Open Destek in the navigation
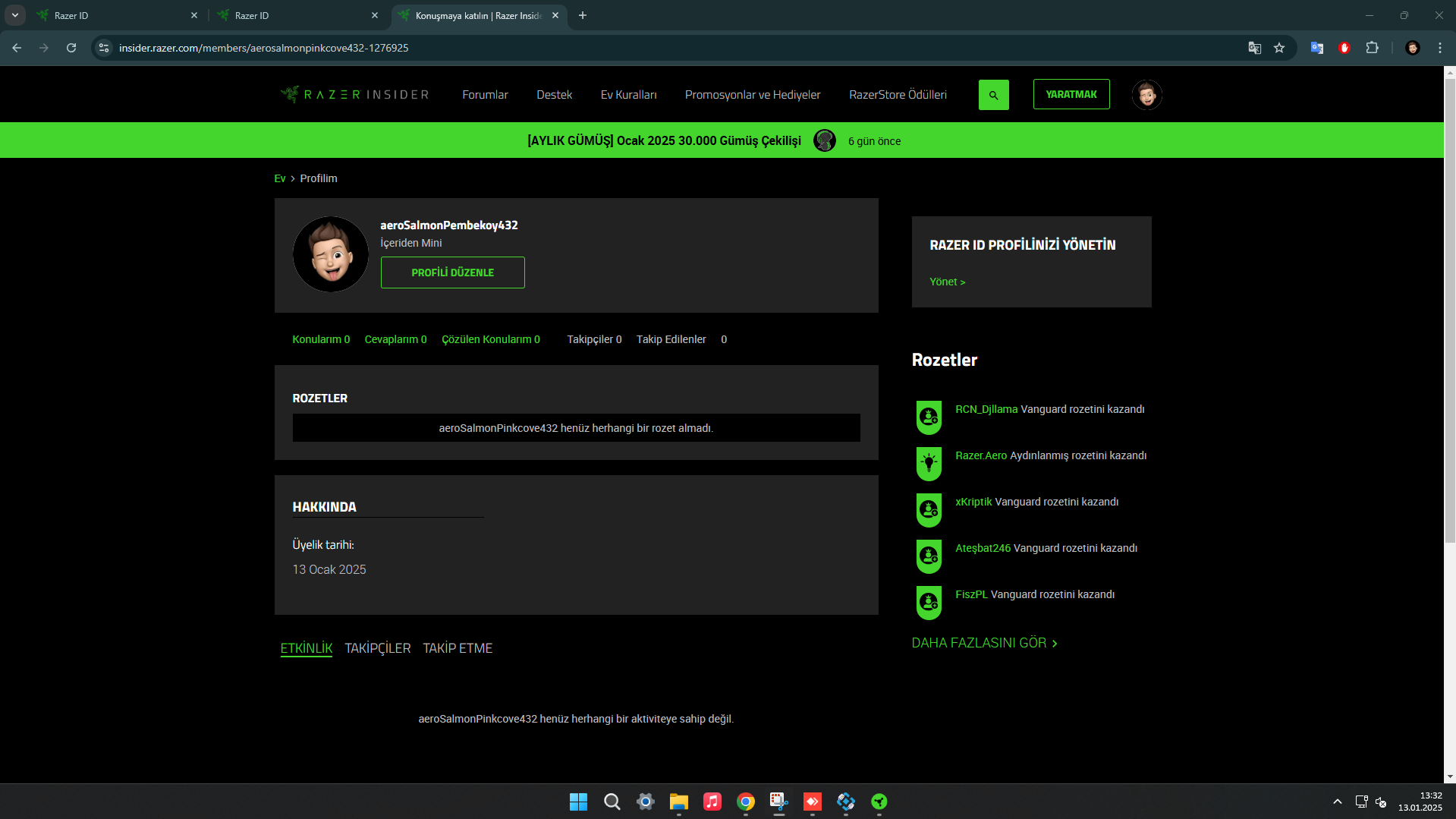 pyautogui.click(x=554, y=95)
